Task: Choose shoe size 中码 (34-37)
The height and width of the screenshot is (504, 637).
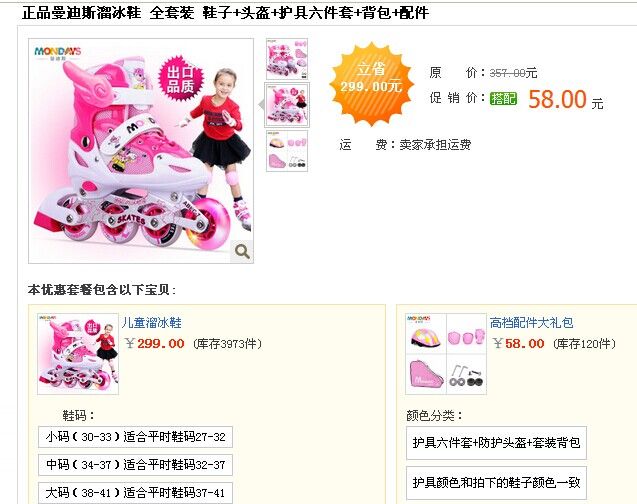Action: click(135, 465)
